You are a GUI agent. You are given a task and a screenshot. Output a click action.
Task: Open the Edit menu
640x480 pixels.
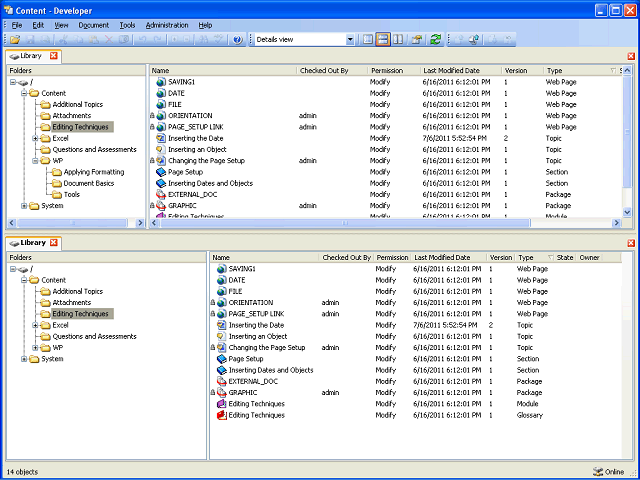click(x=38, y=25)
